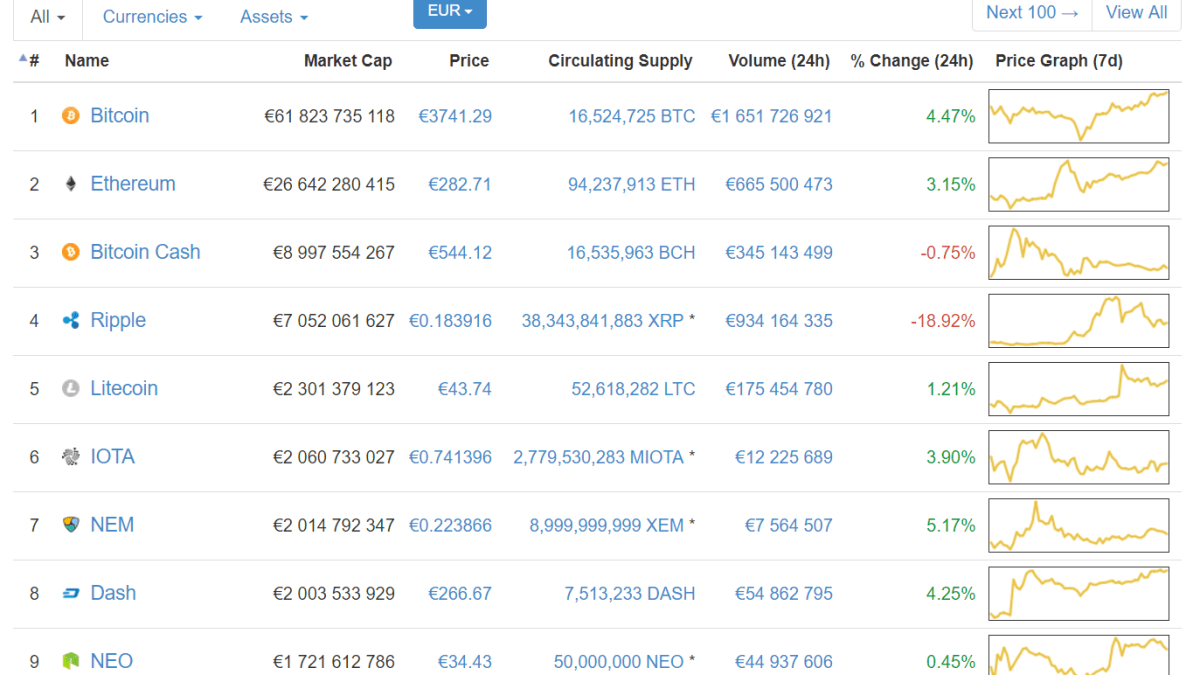Click the Ripple logo icon
Screen dimensions: 1200x675
[x=70, y=320]
